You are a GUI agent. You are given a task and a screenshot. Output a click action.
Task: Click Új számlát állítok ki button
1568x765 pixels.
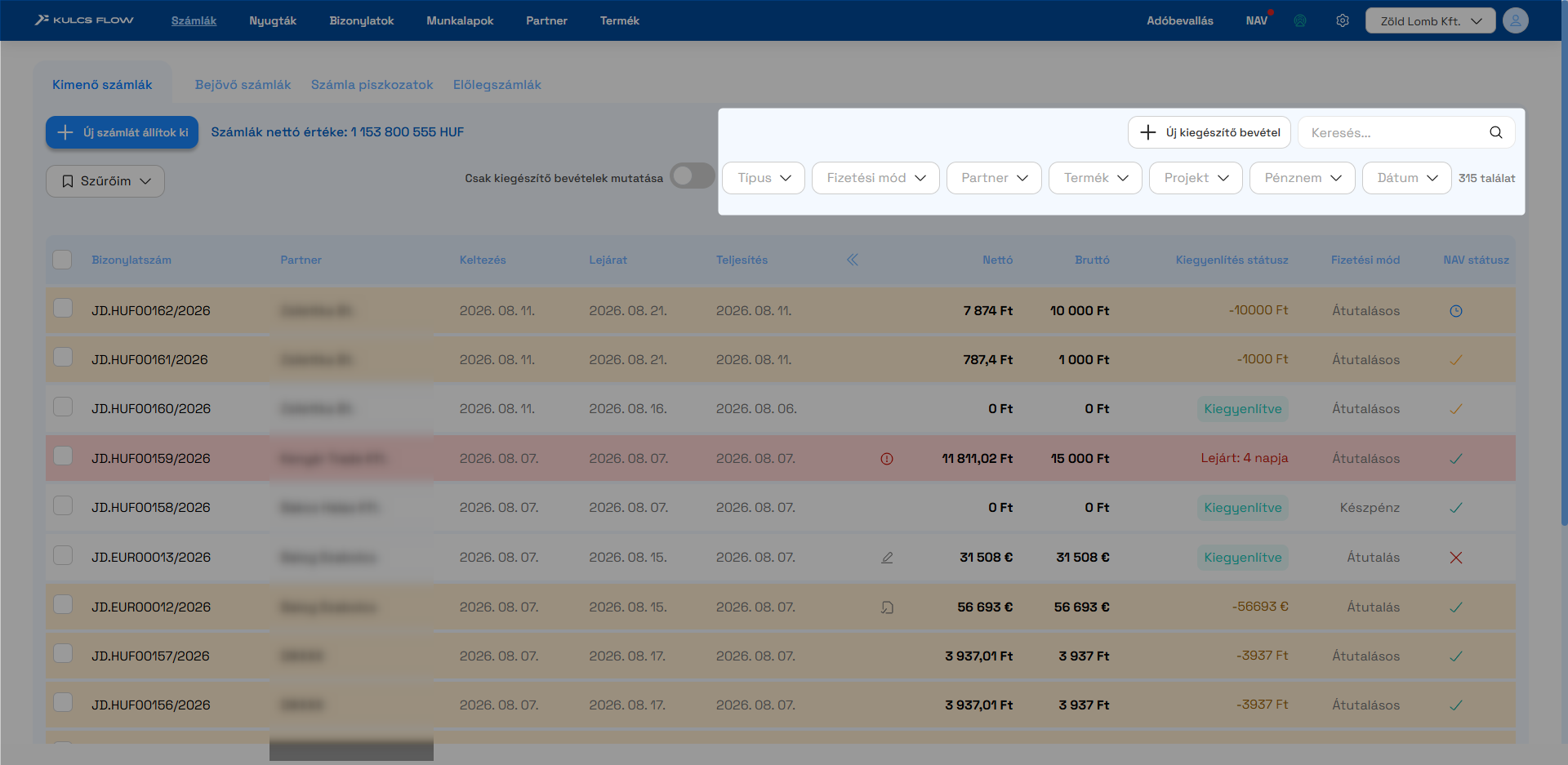[x=122, y=132]
